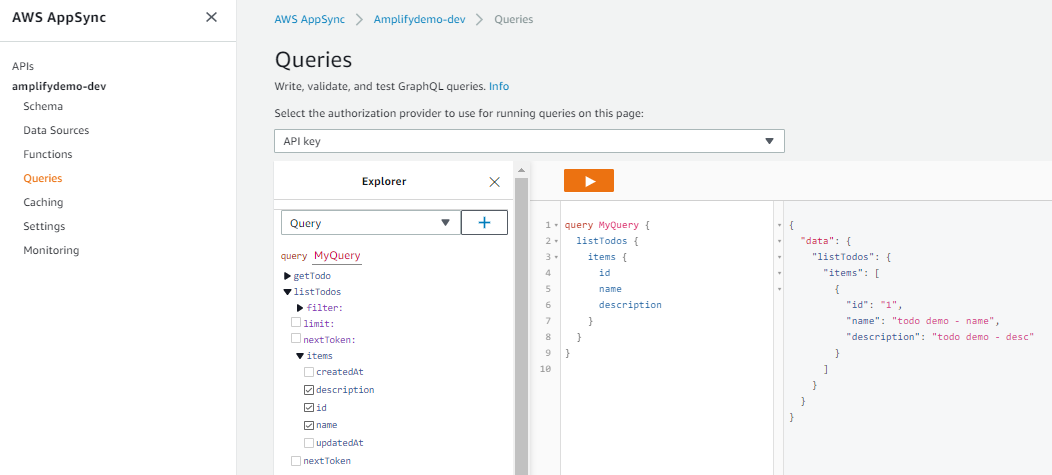Uncheck the name field checkbox
Image resolution: width=1052 pixels, height=475 pixels.
[x=309, y=425]
